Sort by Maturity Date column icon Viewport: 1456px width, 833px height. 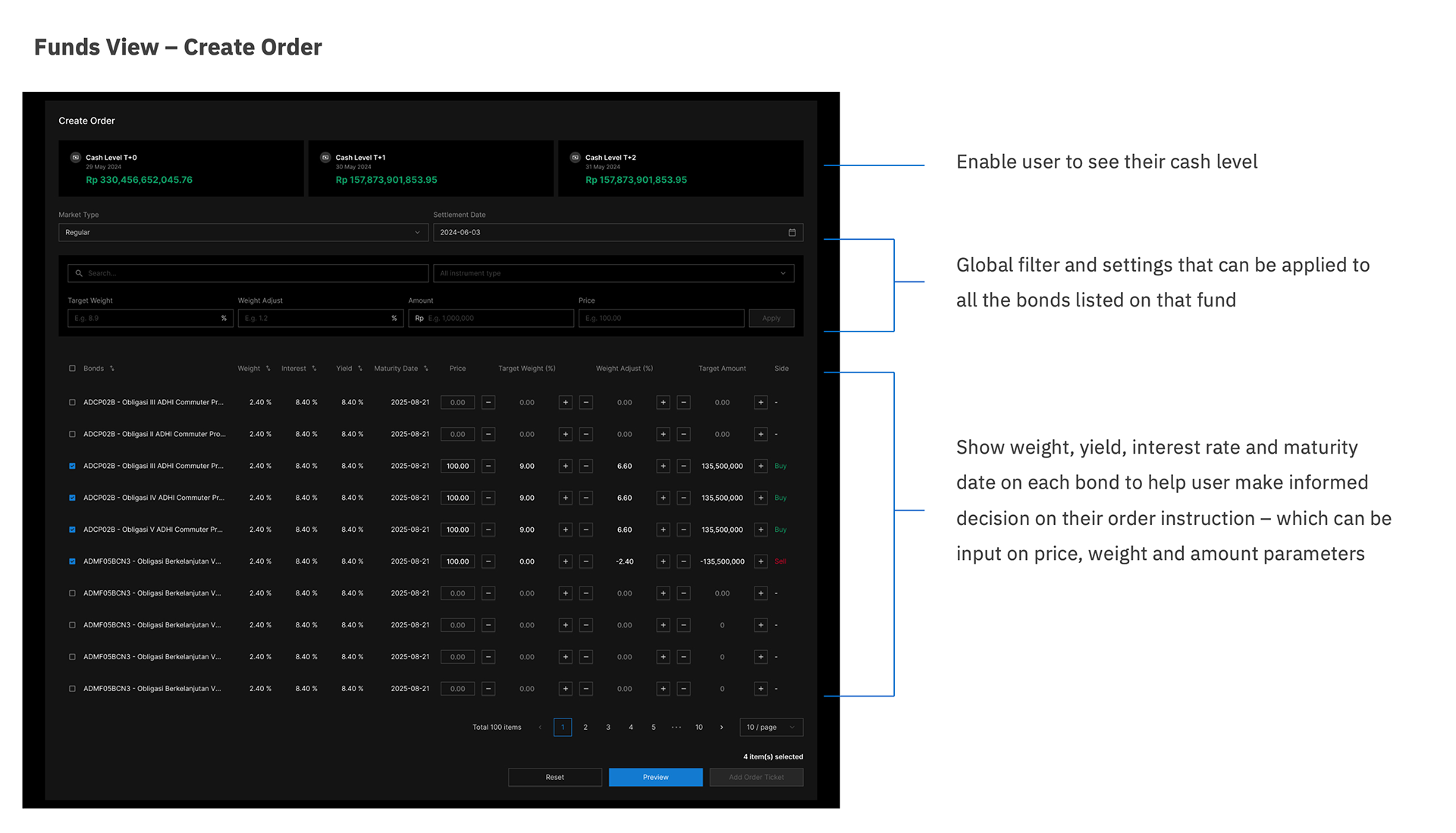pos(426,369)
